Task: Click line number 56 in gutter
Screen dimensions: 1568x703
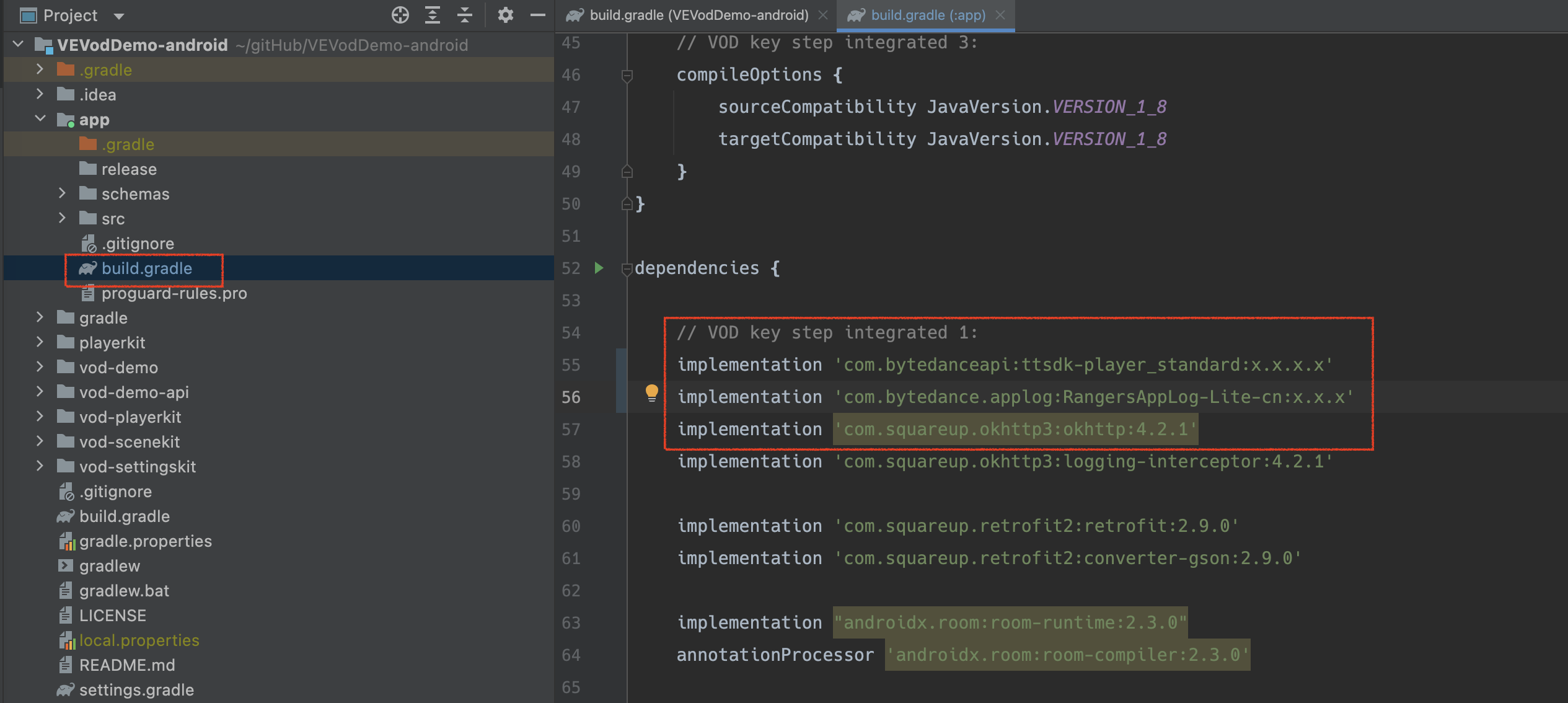Action: click(x=571, y=397)
